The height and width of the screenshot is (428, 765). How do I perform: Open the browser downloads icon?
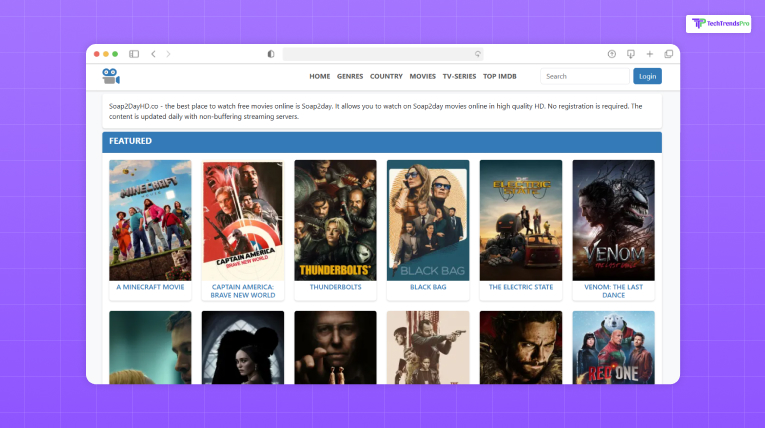(630, 54)
